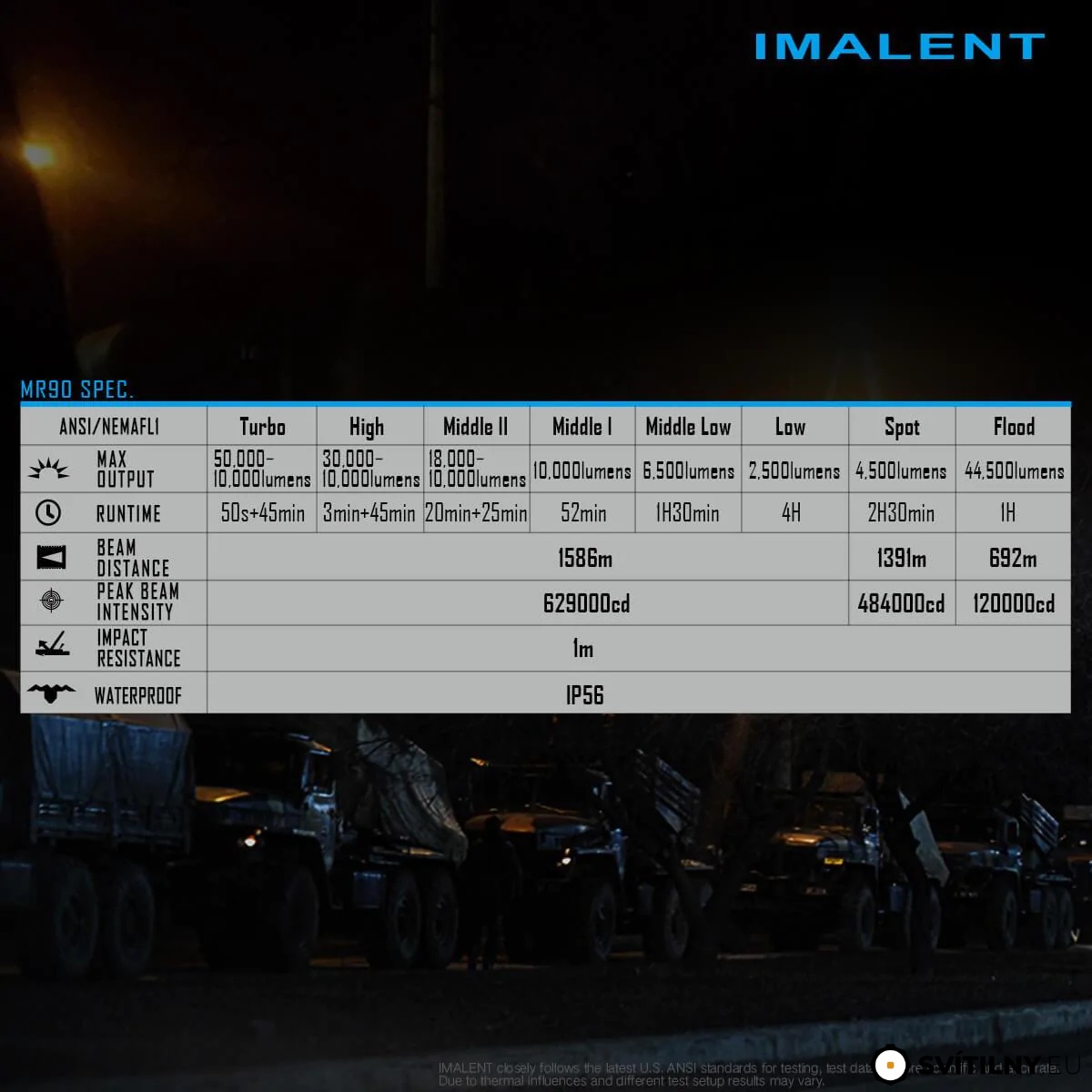Image resolution: width=1092 pixels, height=1092 pixels.
Task: Click the '1586m' beam distance value
Action: (585, 558)
